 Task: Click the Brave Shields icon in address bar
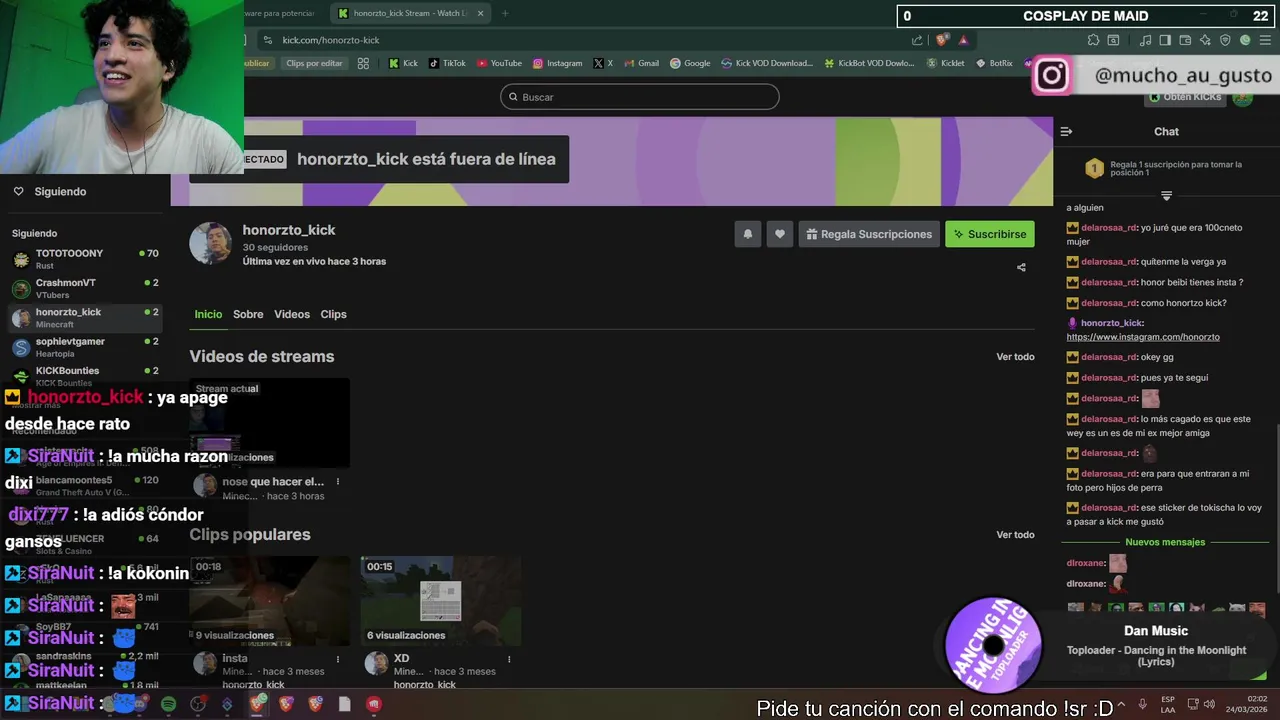[x=942, y=40]
